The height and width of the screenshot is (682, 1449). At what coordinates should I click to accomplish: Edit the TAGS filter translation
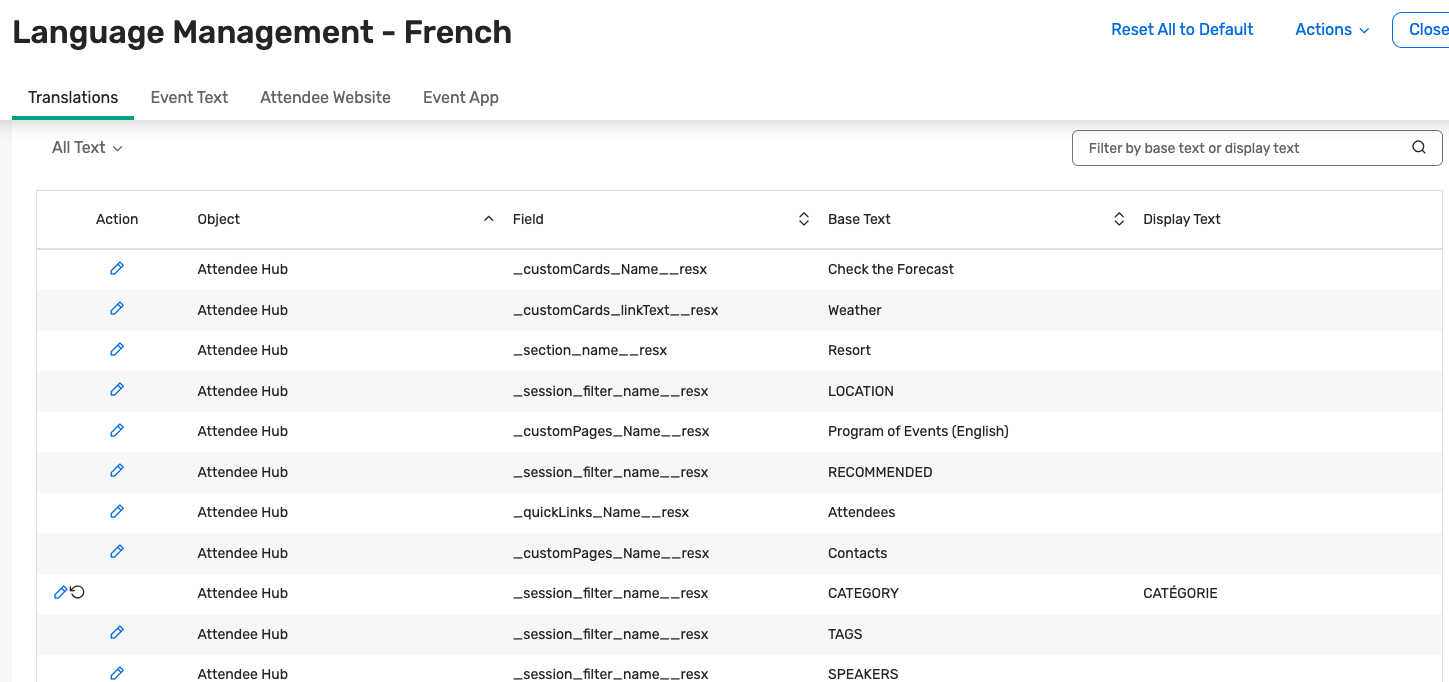pos(117,633)
